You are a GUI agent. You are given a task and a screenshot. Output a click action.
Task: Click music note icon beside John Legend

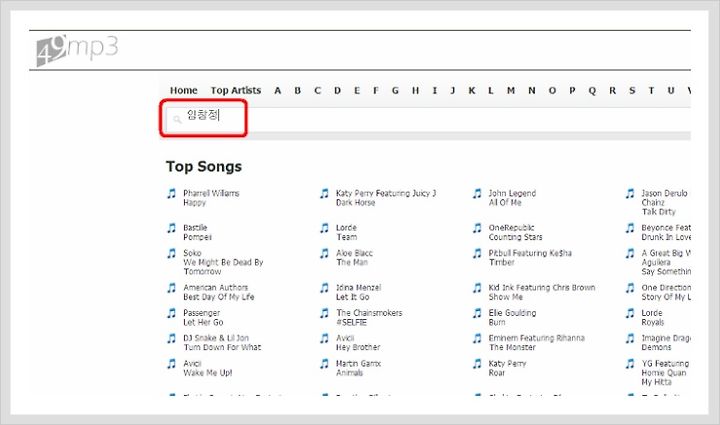[x=477, y=193]
